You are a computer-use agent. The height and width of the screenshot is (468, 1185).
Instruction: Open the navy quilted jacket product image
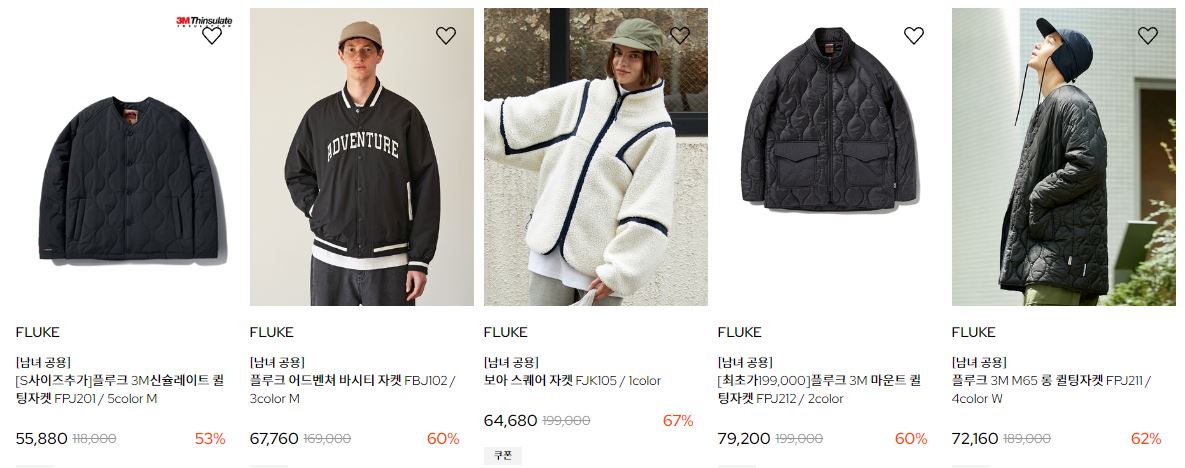128,157
